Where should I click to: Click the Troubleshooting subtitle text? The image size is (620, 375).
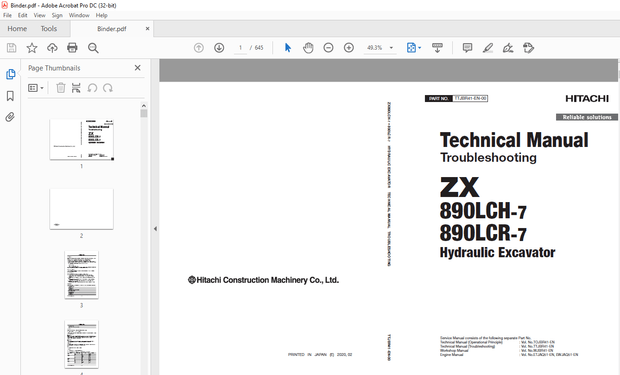tap(488, 157)
